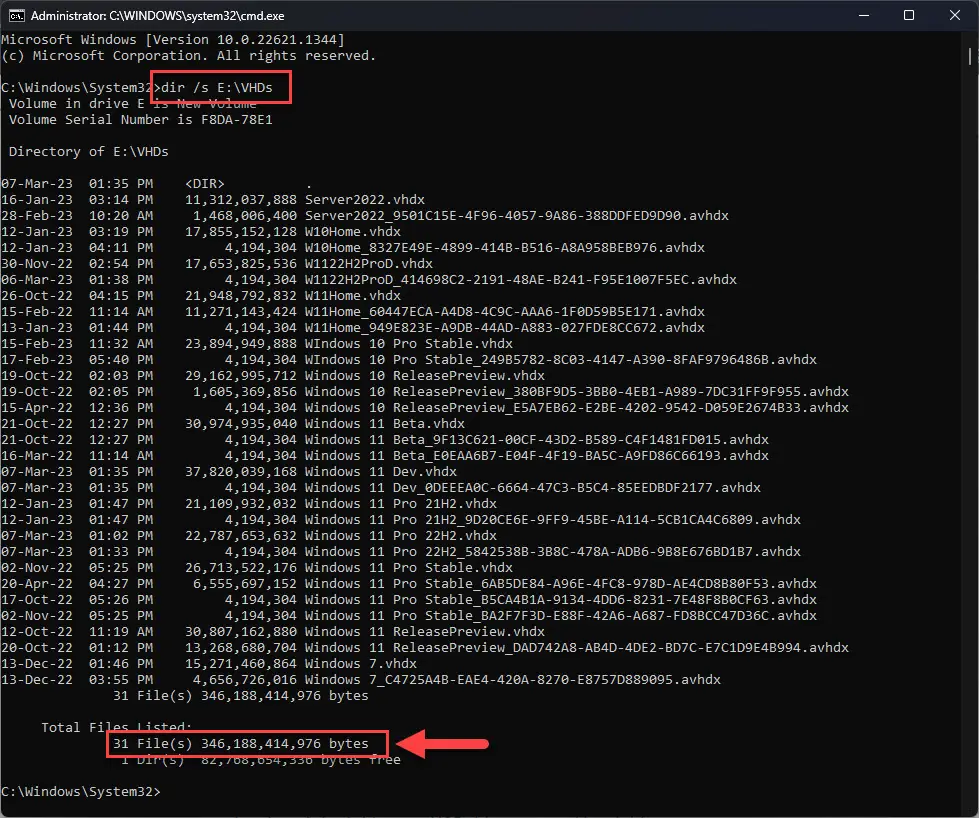Click the final C:\Windows\System32> prompt

click(x=81, y=792)
